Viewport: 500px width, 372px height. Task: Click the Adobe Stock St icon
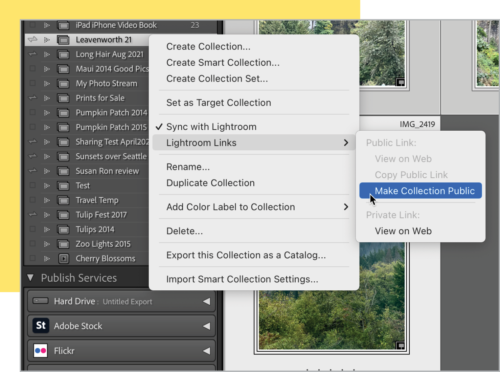pos(41,325)
